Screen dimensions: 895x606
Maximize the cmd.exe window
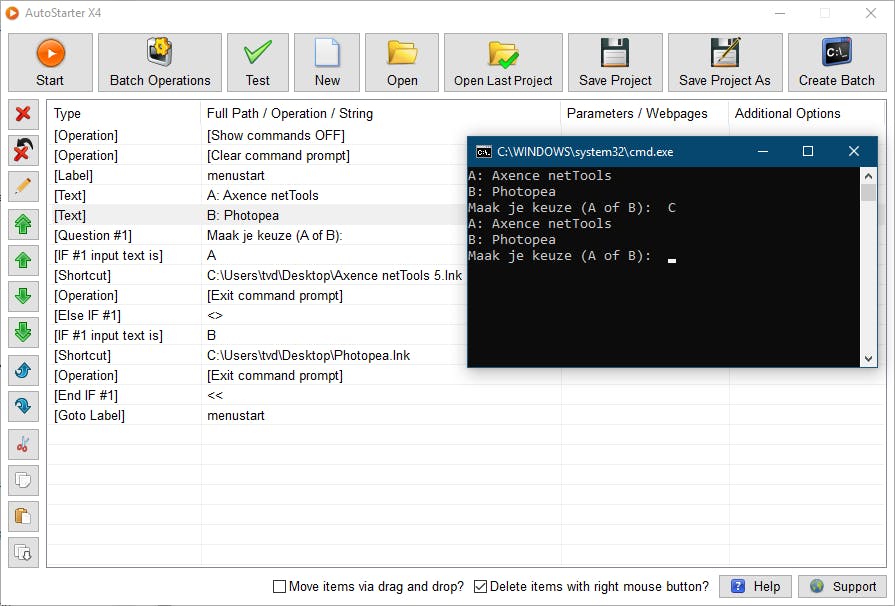coord(808,151)
